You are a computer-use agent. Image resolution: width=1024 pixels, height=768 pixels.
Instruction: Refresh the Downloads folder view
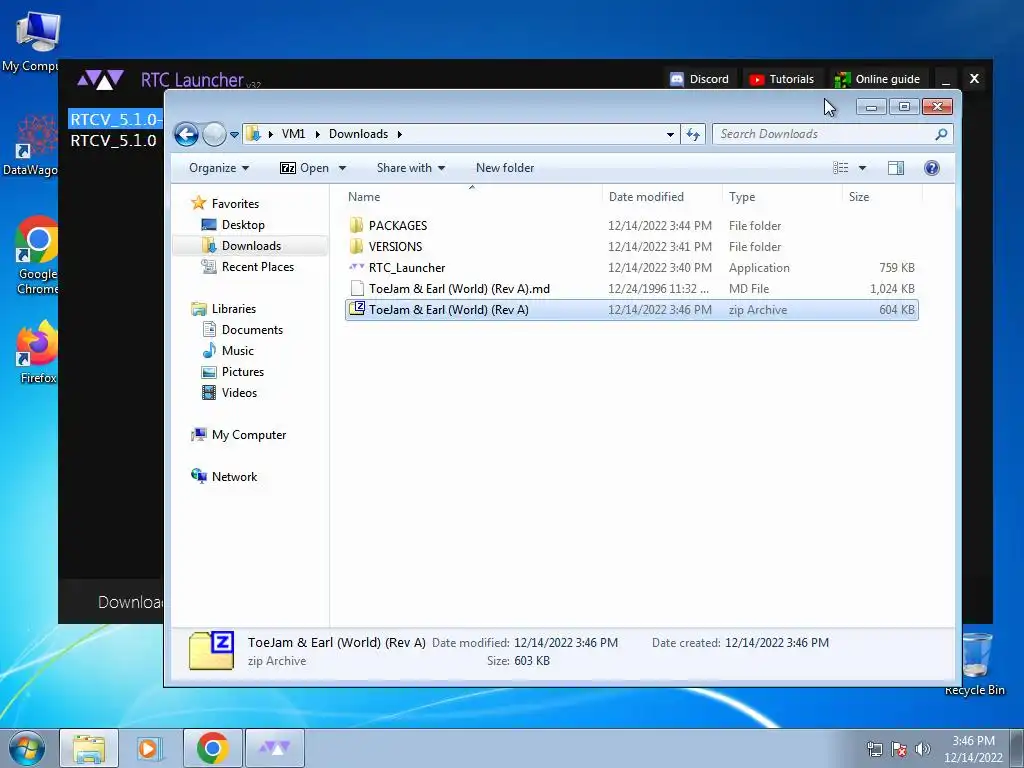pyautogui.click(x=693, y=135)
